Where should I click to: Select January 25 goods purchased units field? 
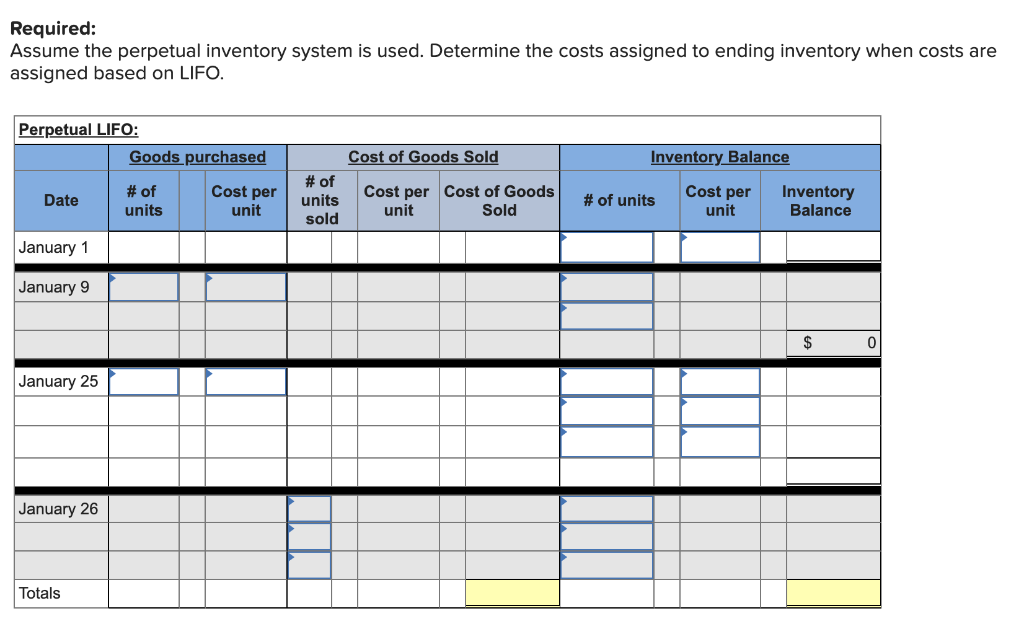point(144,382)
